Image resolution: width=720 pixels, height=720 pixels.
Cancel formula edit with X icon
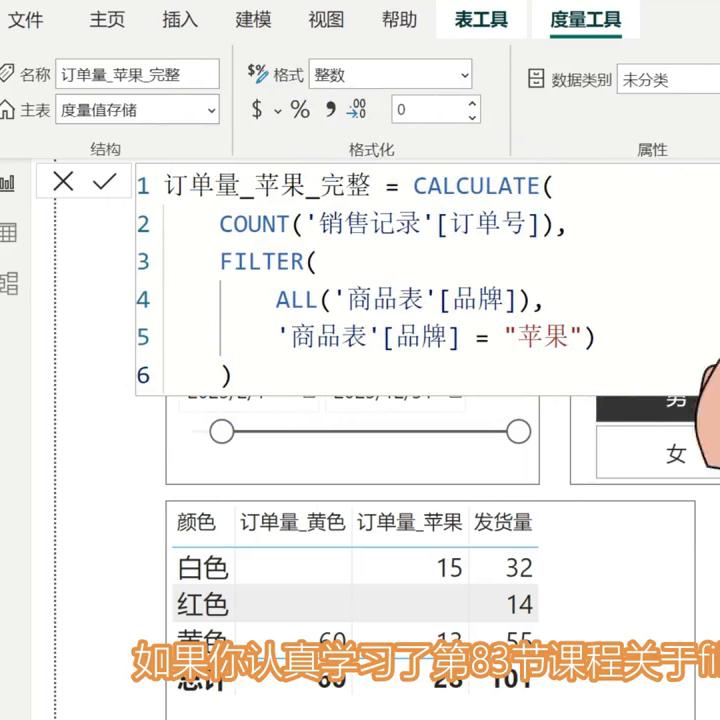(63, 181)
